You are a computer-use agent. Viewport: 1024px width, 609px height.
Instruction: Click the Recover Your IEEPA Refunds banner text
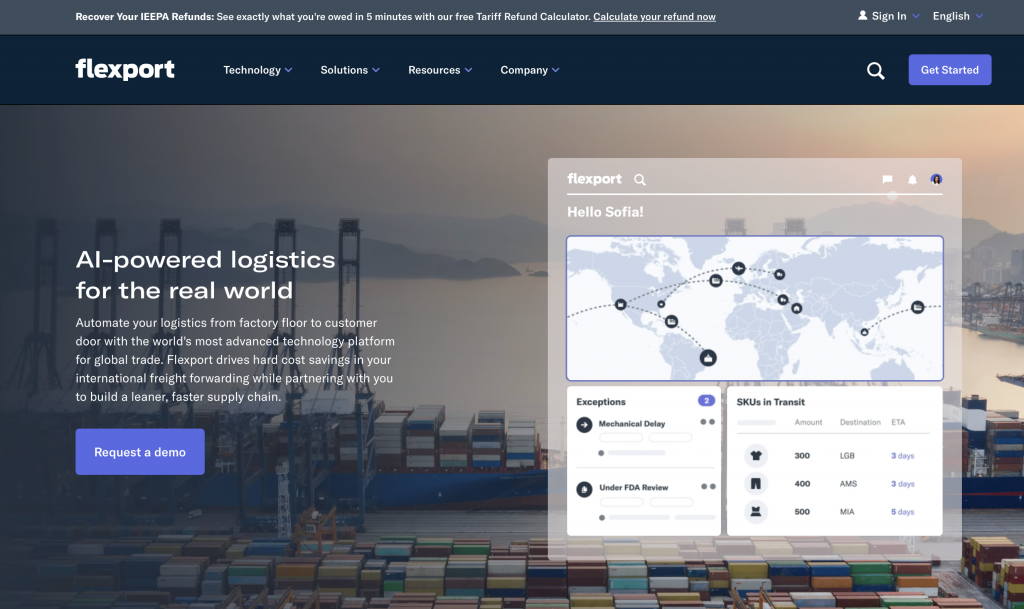(x=145, y=16)
